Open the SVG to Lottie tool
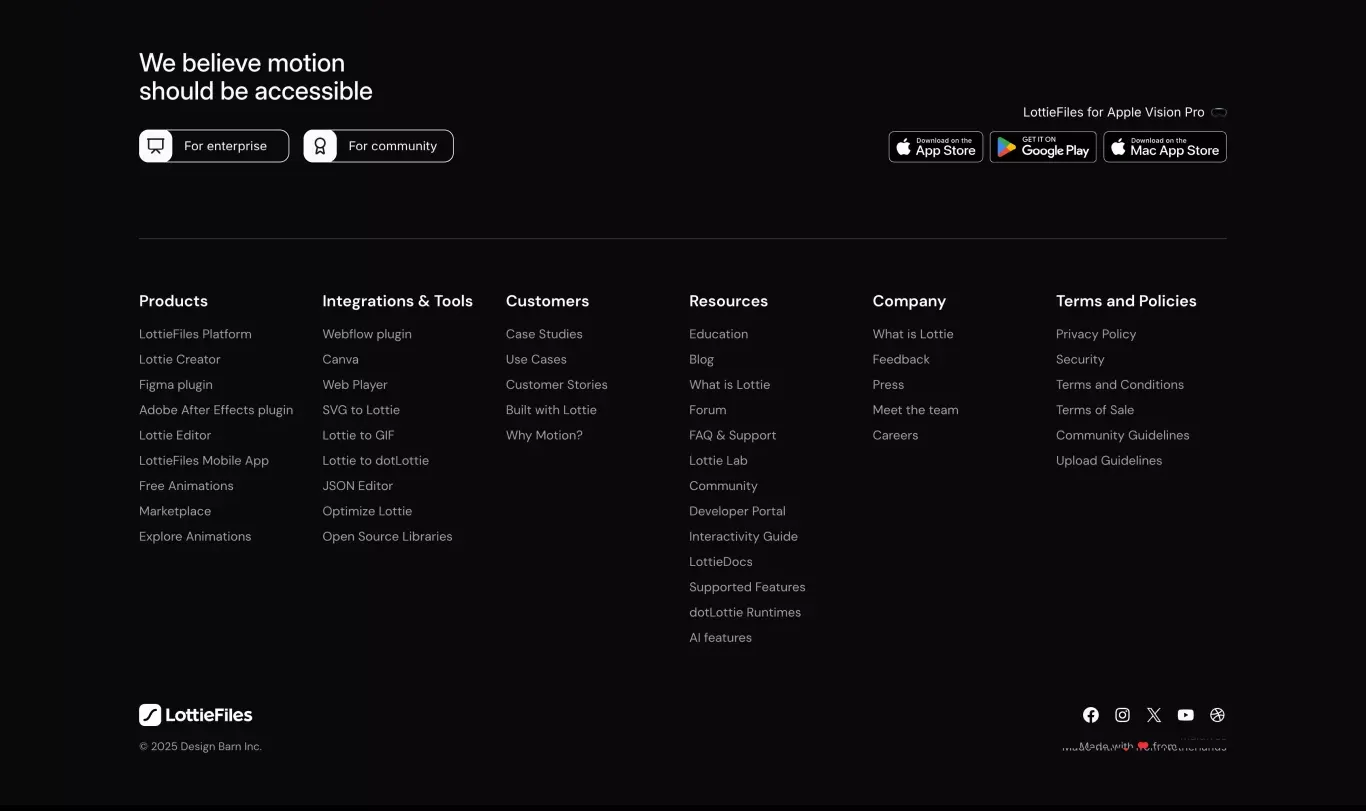The image size is (1366, 811). coord(361,410)
